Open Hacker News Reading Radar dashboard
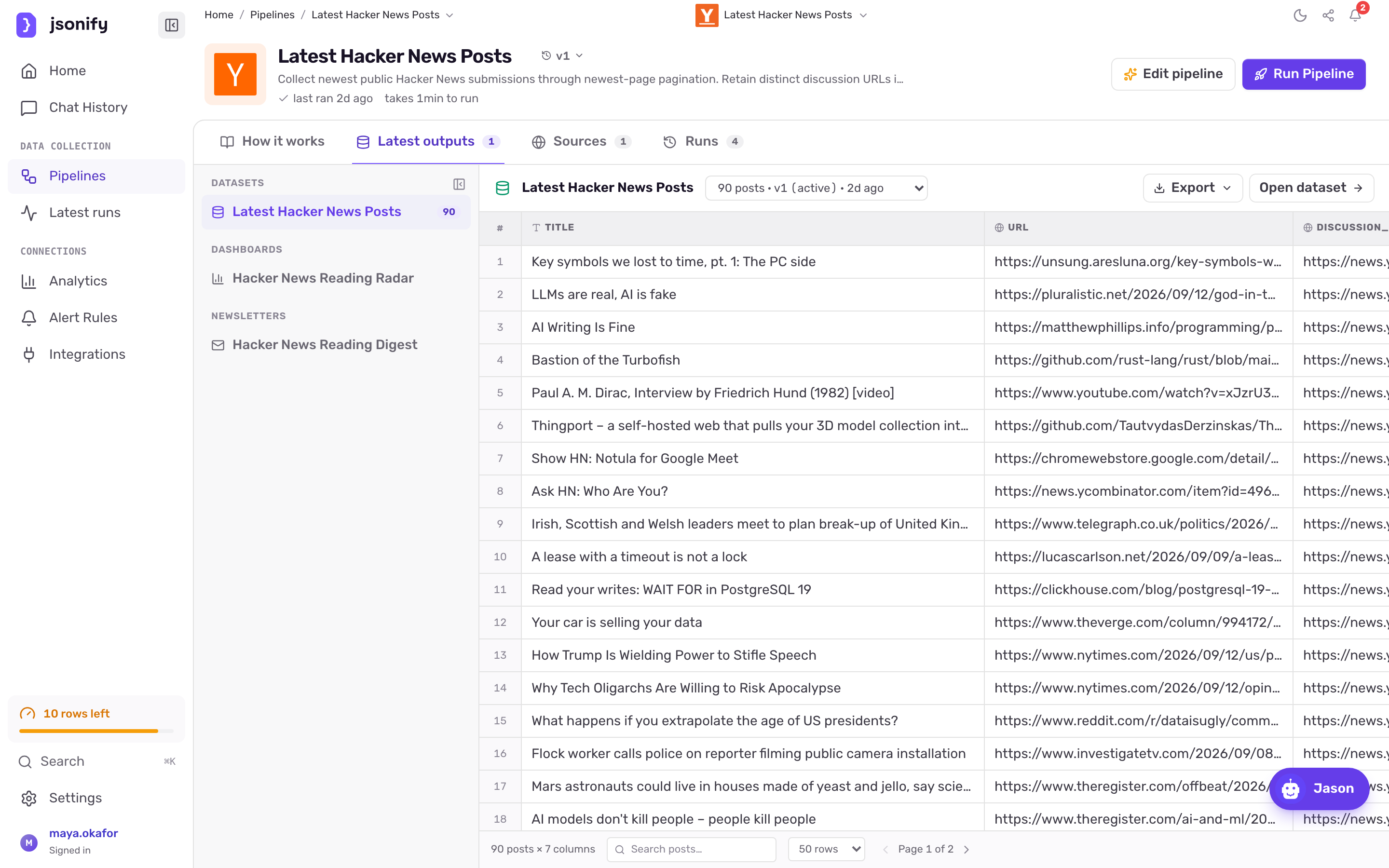This screenshot has width=1389, height=868. pos(336,278)
